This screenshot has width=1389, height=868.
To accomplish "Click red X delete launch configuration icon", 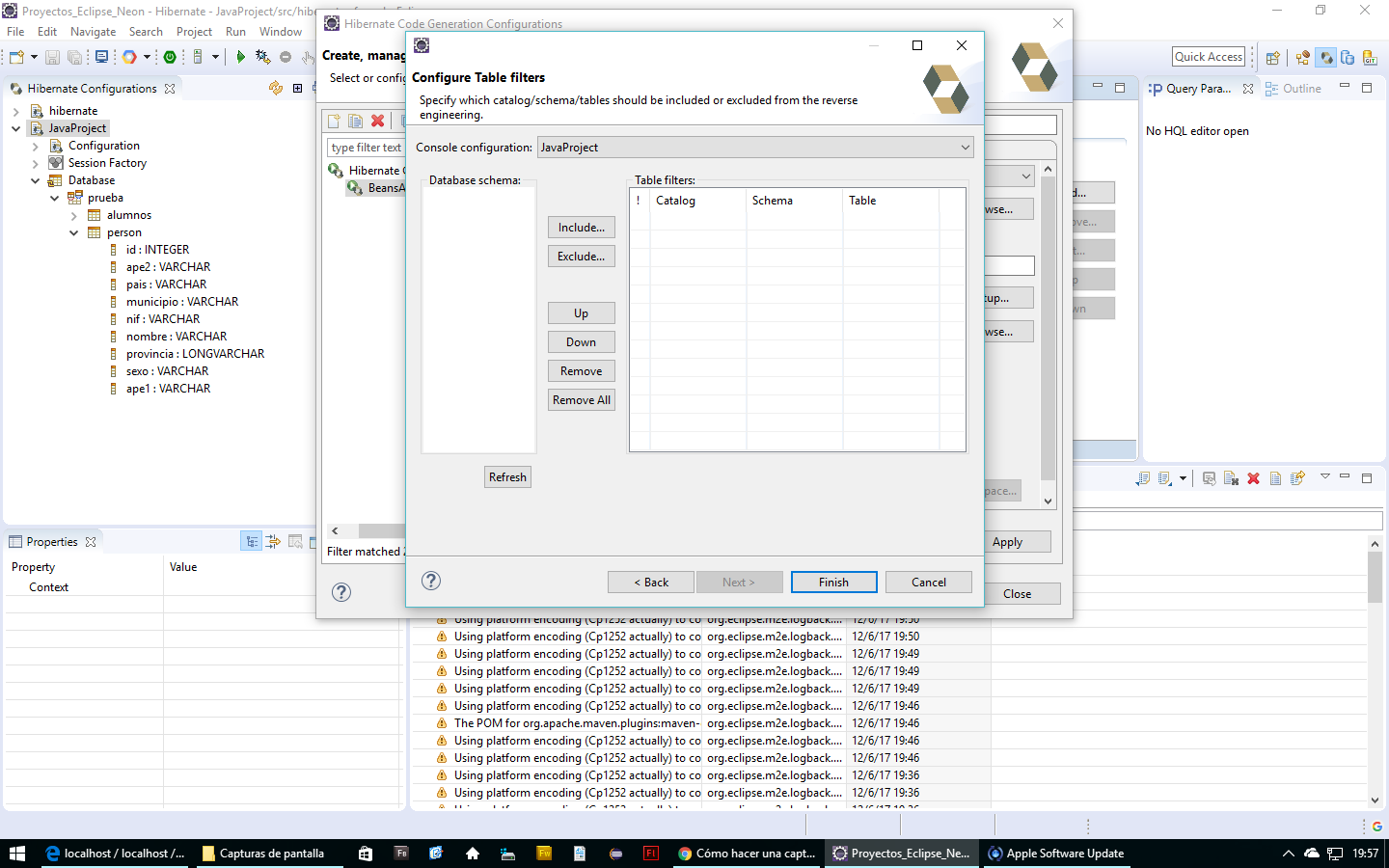I will pos(378,121).
